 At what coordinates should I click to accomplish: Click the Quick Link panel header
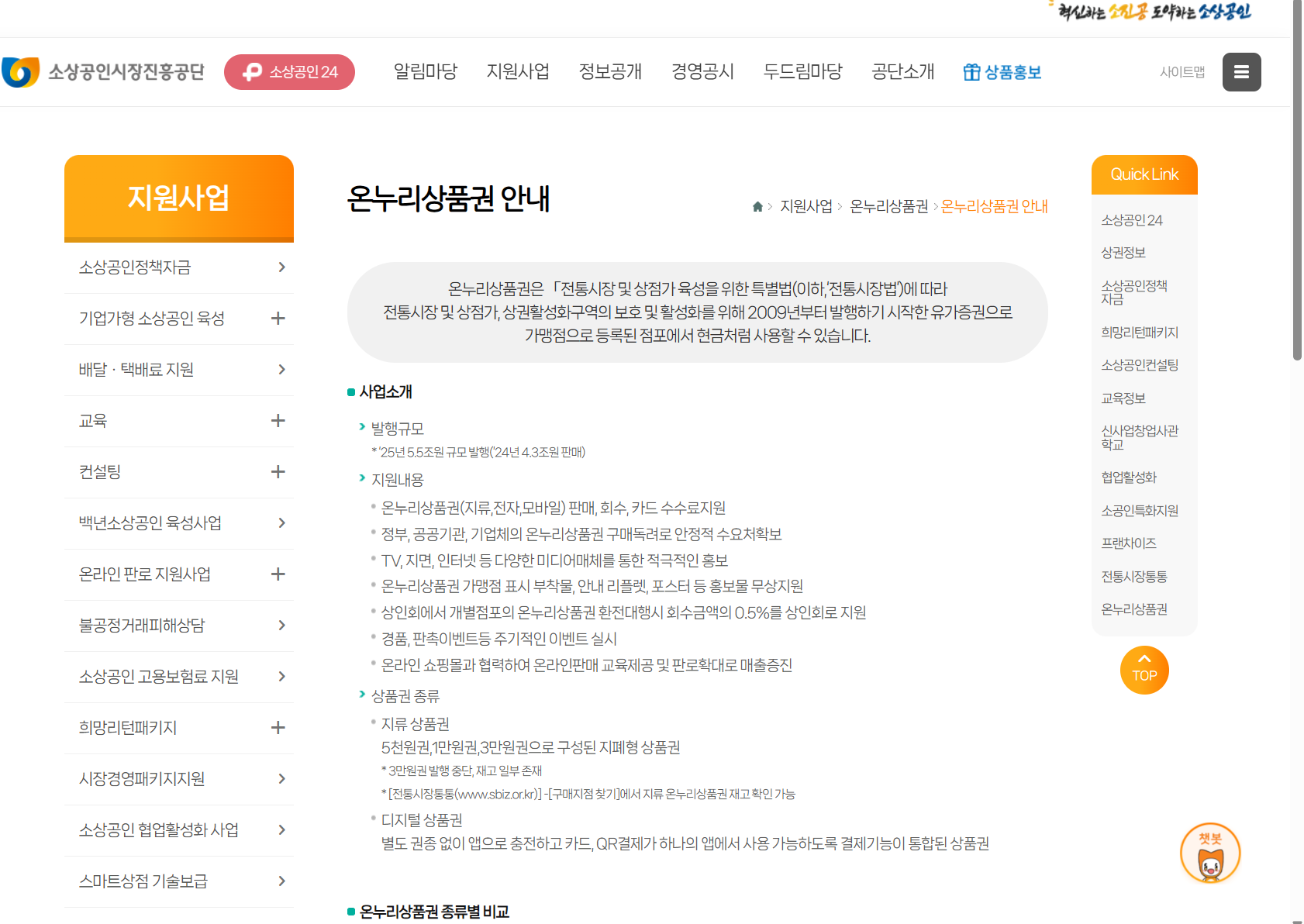coord(1144,174)
